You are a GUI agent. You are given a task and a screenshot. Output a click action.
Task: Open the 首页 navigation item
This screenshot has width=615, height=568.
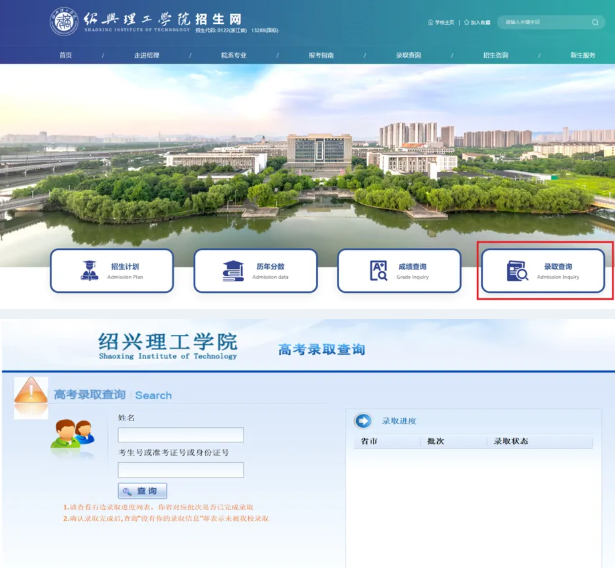pyautogui.click(x=66, y=55)
